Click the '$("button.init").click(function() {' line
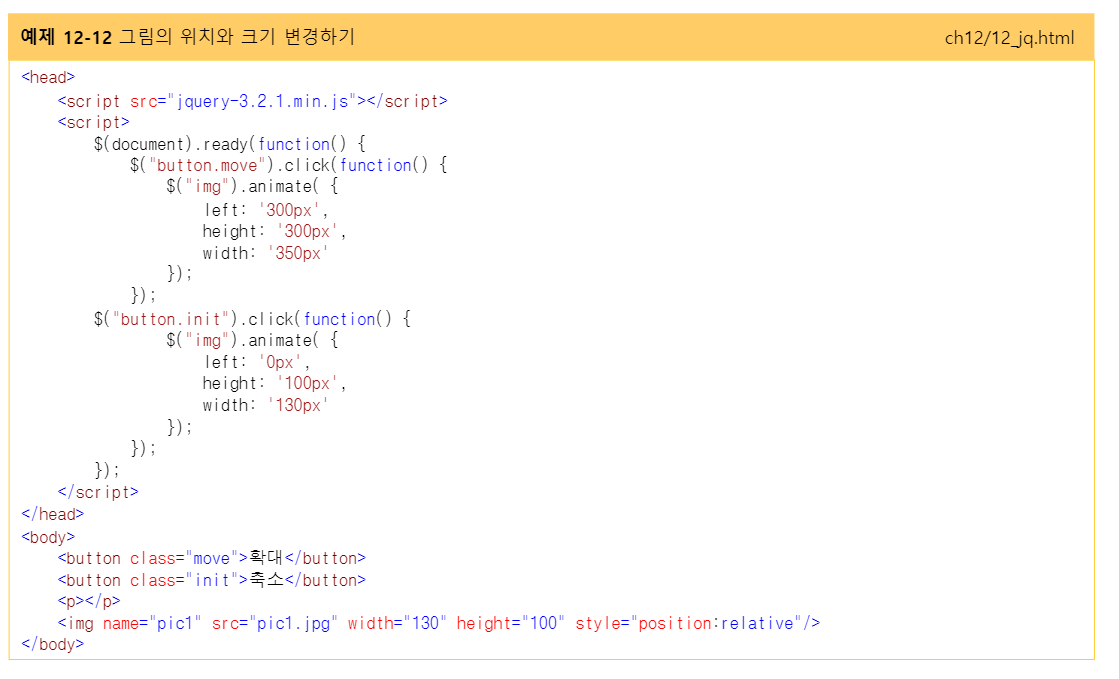The width and height of the screenshot is (1119, 679). tap(253, 319)
